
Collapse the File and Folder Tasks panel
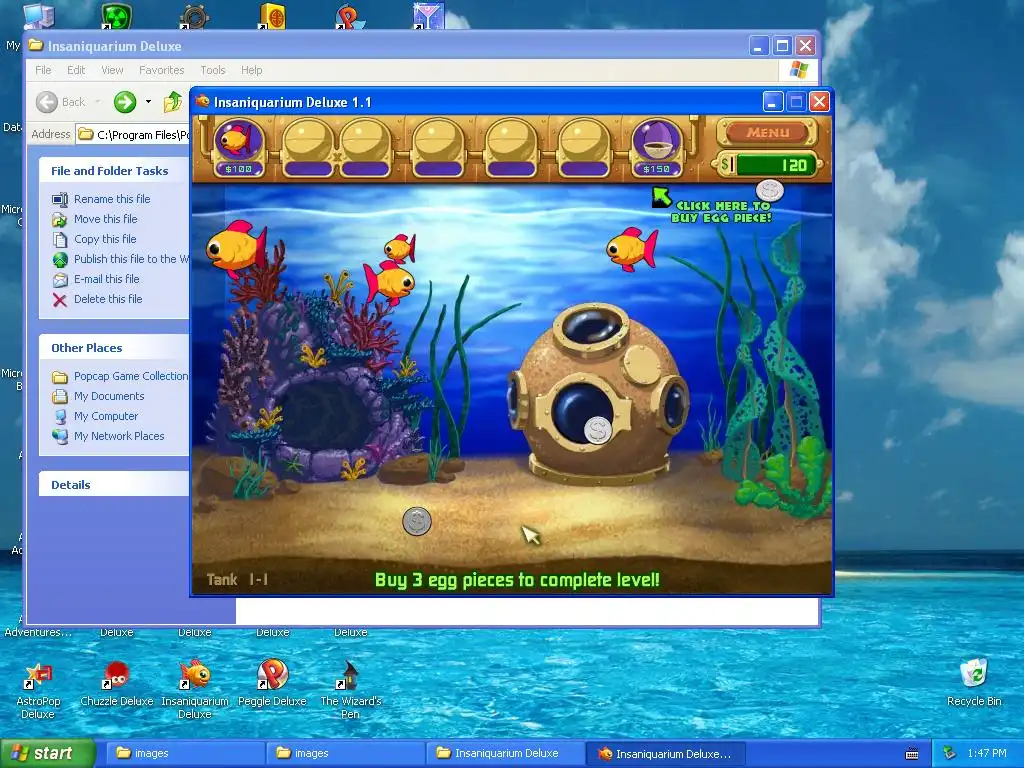click(x=114, y=170)
